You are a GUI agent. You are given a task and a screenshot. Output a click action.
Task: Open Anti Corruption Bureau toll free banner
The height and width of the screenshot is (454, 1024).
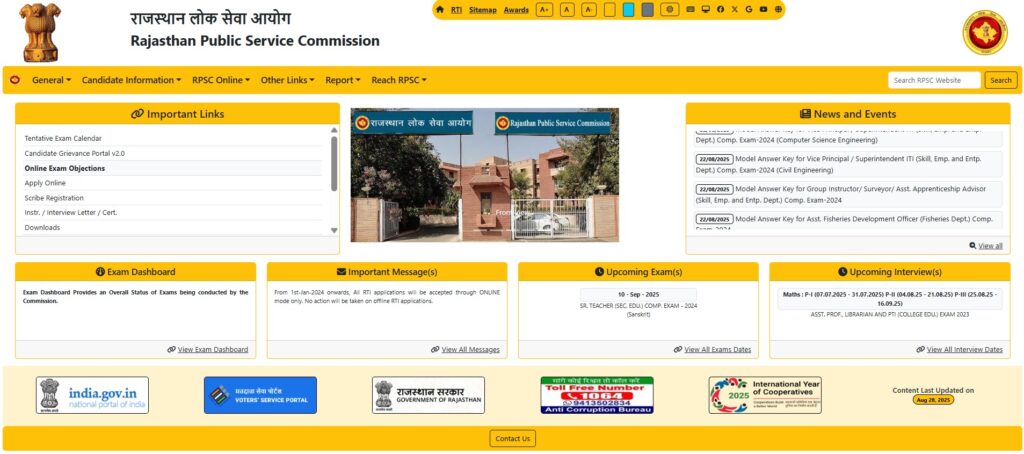597,395
